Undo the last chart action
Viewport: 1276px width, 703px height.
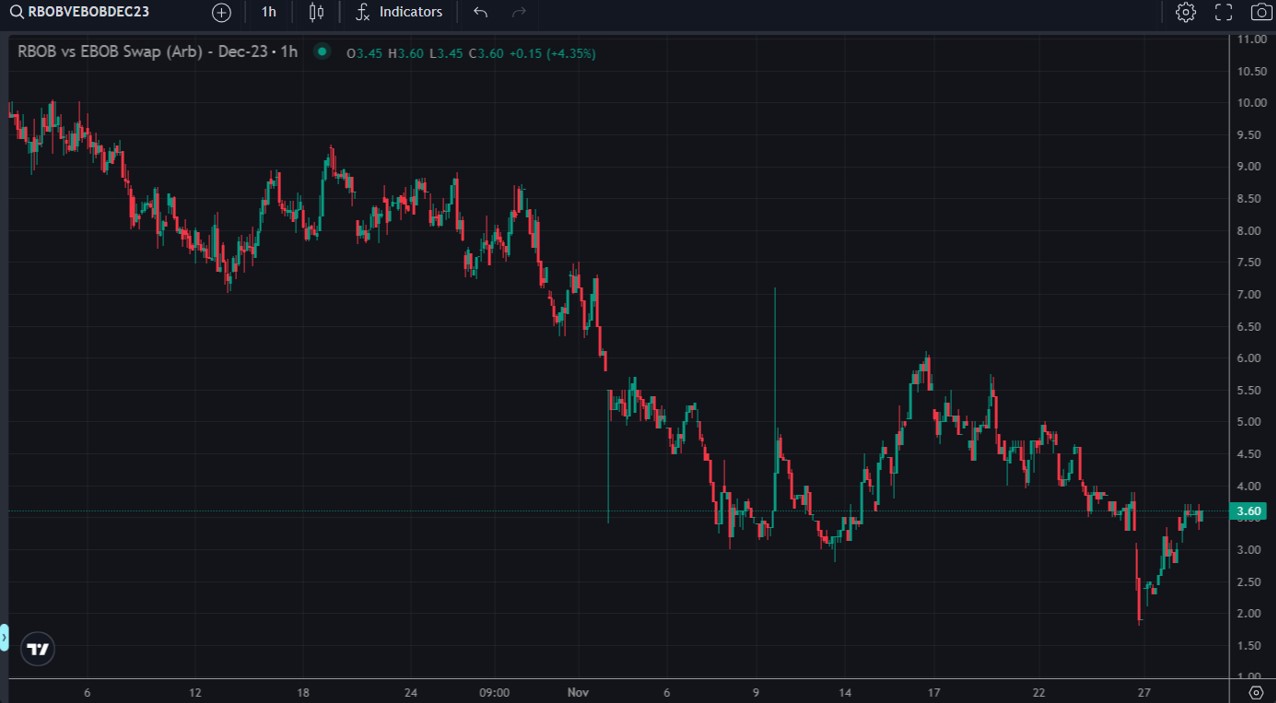(x=480, y=12)
